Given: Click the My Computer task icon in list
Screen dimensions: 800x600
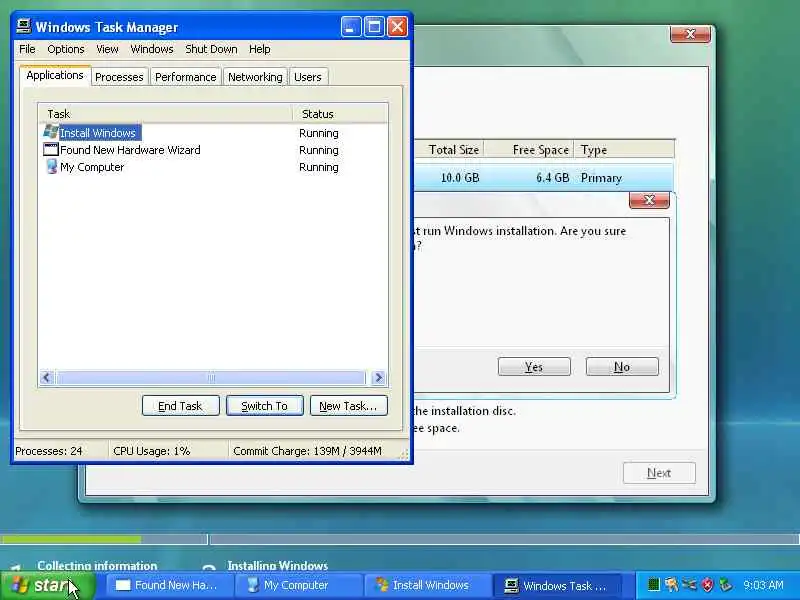Looking at the screenshot, I should (51, 167).
